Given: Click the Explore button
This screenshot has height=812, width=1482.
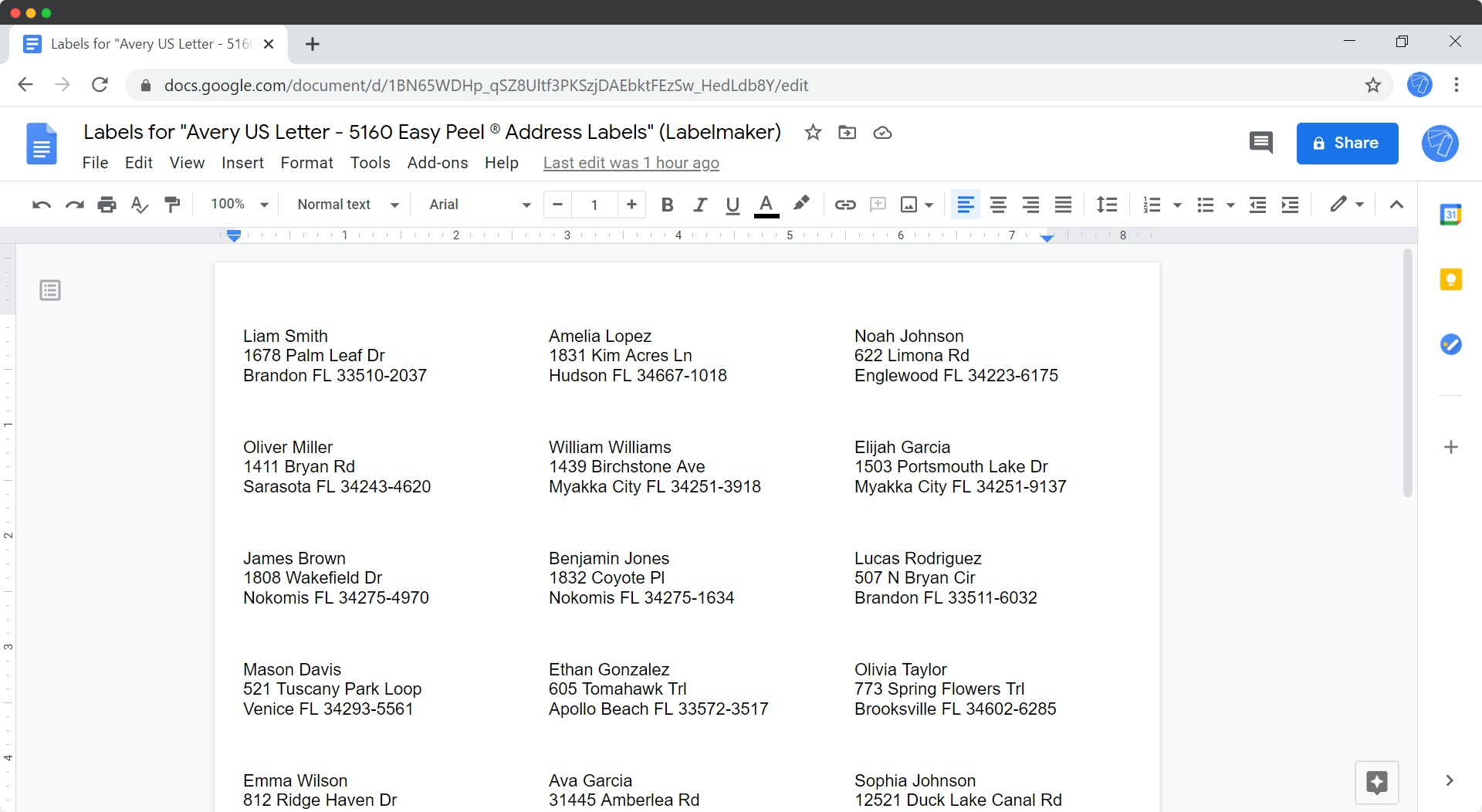Looking at the screenshot, I should coord(1377,782).
